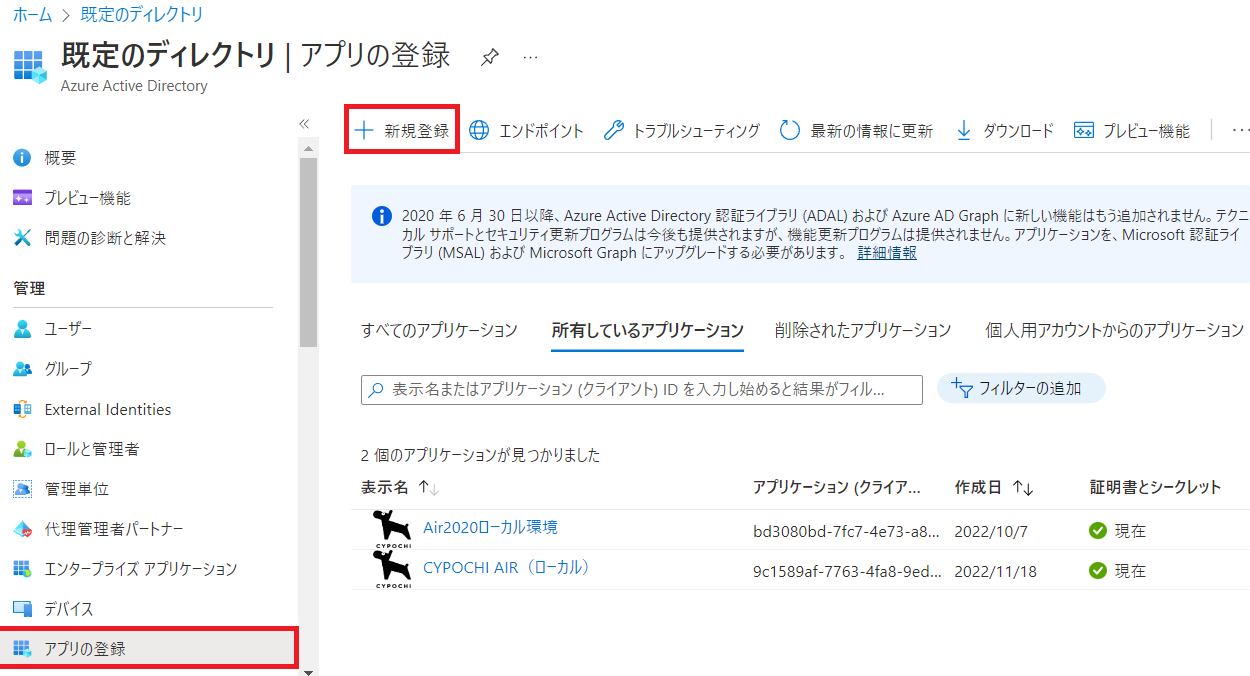This screenshot has width=1250, height=676.
Task: Pin the アプリの登録 page
Action: 489,57
